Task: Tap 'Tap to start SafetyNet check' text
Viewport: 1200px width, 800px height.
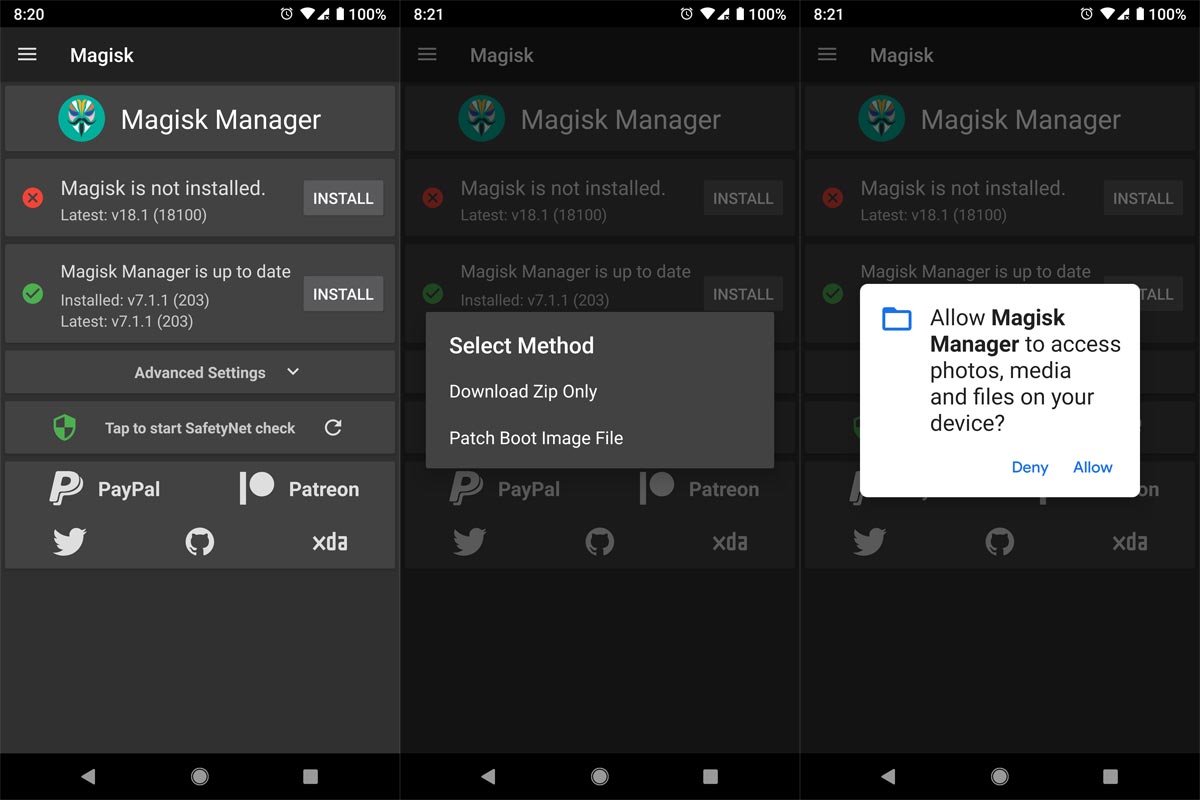Action: pyautogui.click(x=200, y=428)
